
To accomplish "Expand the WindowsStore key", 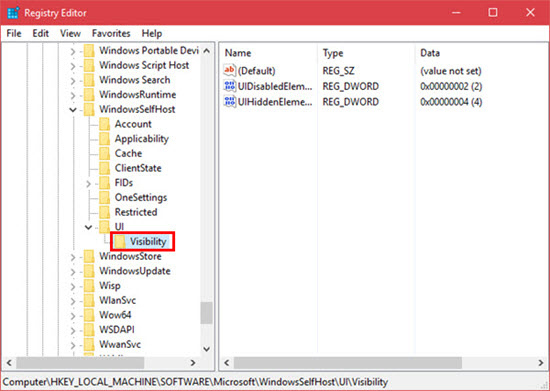I will coord(73,257).
